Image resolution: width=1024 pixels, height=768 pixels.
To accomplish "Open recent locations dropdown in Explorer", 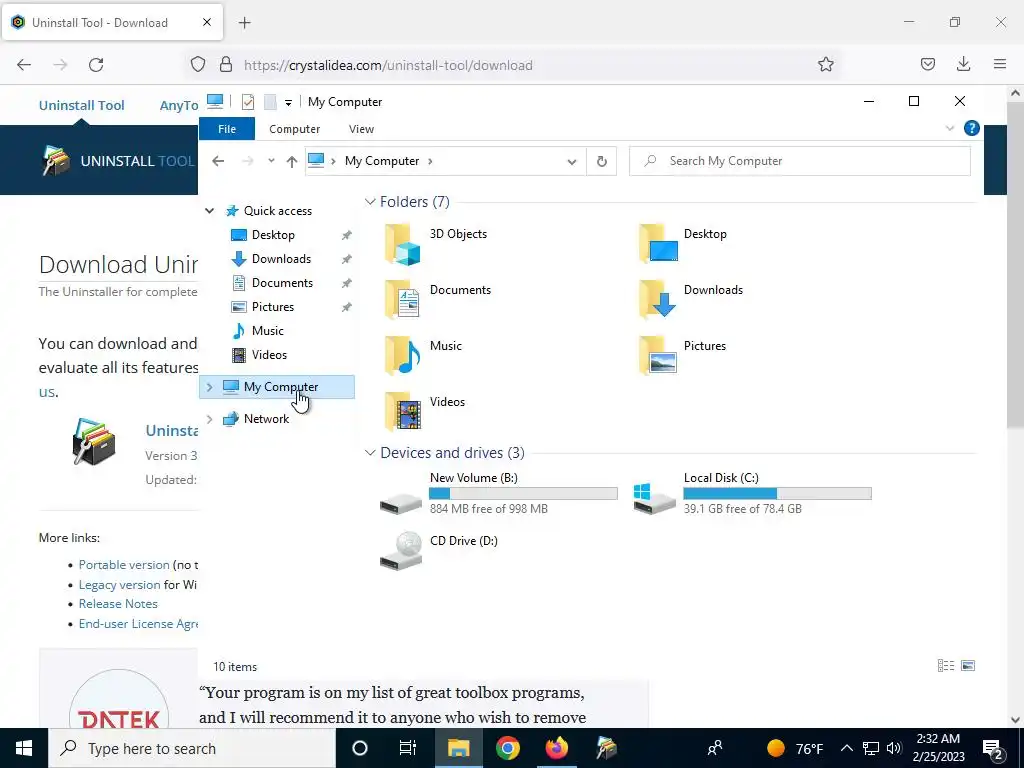I will point(271,161).
